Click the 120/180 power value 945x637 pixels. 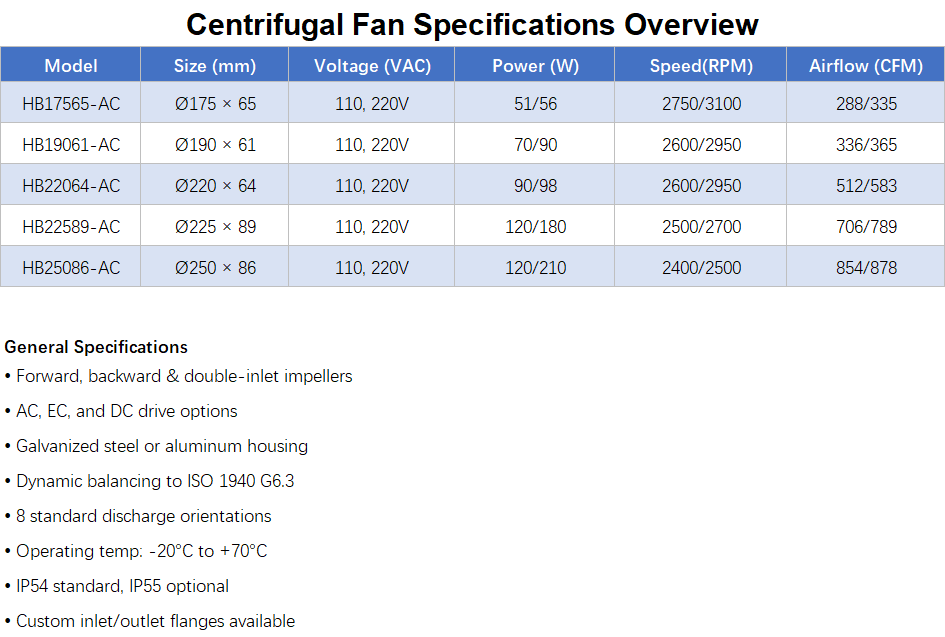(535, 226)
